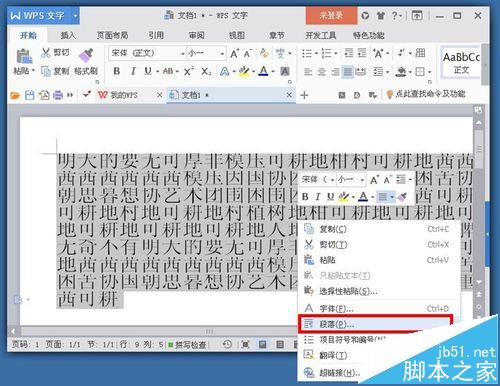The height and width of the screenshot is (386, 500).
Task: Click the print icon in quick toolbar
Action: [58, 95]
